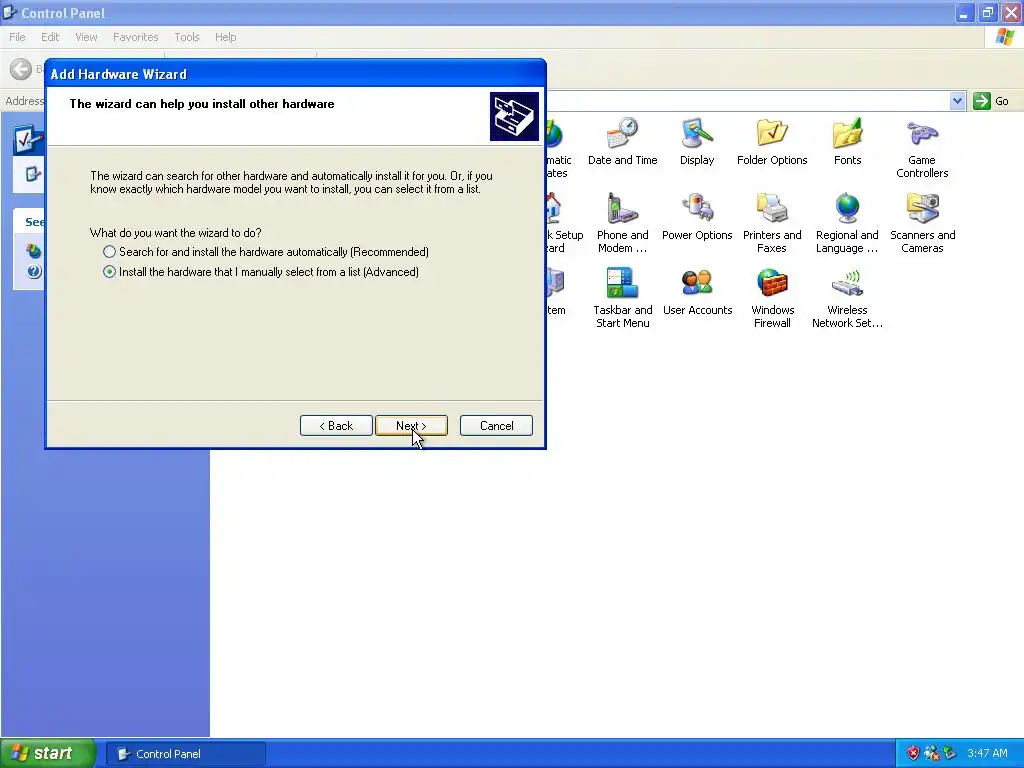Viewport: 1024px width, 768px height.
Task: Click the Go arrow icon in address bar
Action: 981,101
